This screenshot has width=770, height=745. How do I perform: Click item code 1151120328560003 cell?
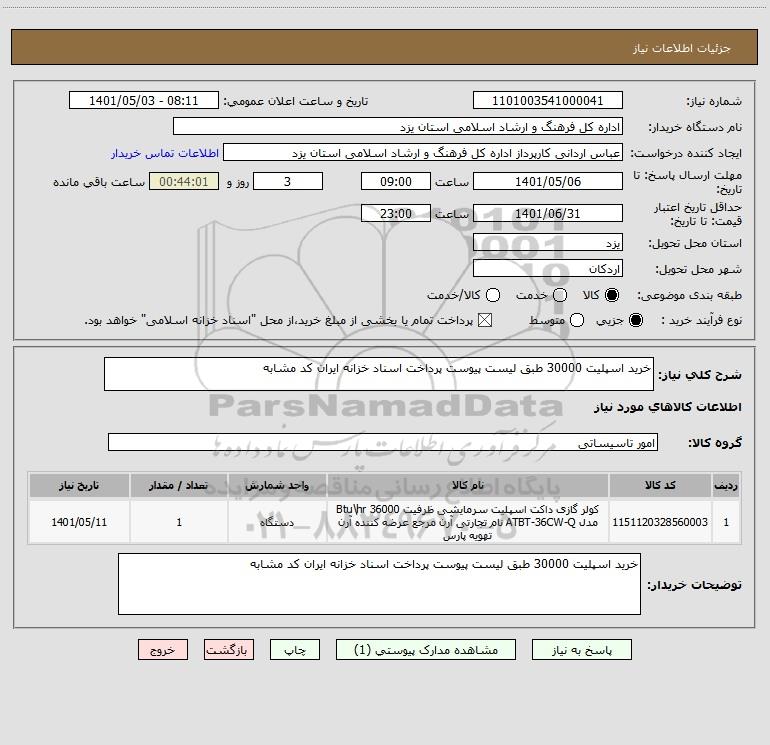(x=660, y=522)
